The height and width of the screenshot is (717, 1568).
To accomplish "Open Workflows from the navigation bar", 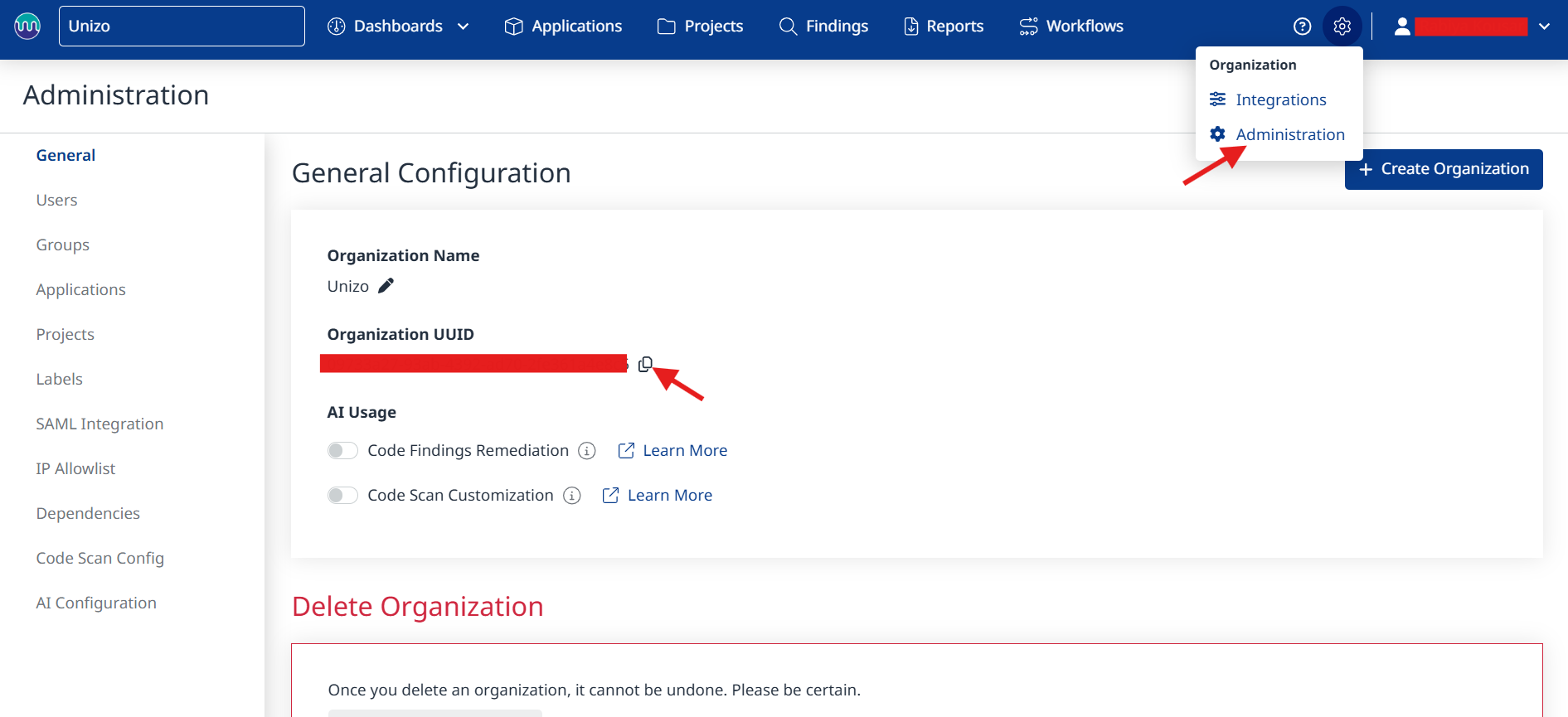I will [x=1071, y=27].
